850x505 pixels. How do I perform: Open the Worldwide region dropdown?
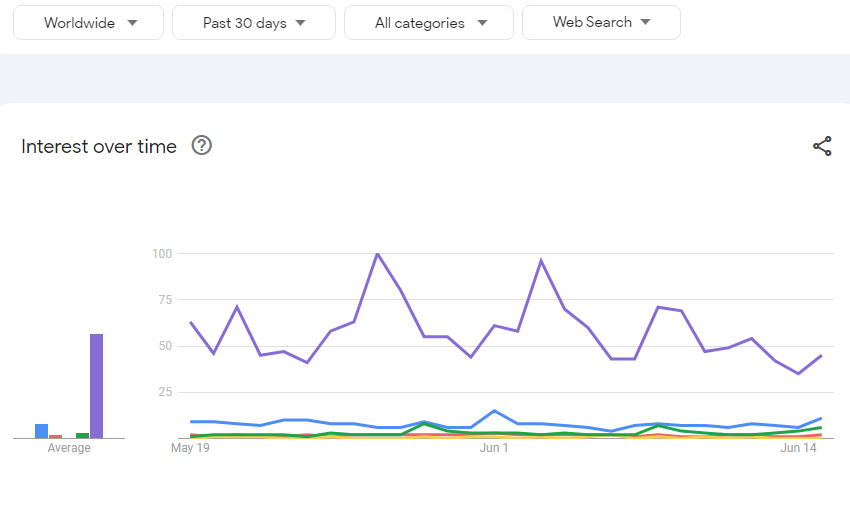(x=88, y=23)
